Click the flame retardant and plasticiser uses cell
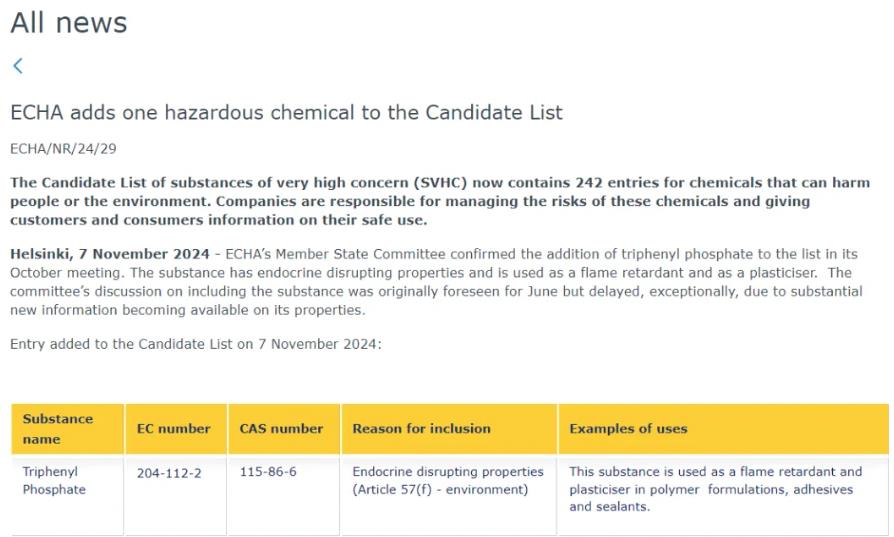 pos(715,489)
